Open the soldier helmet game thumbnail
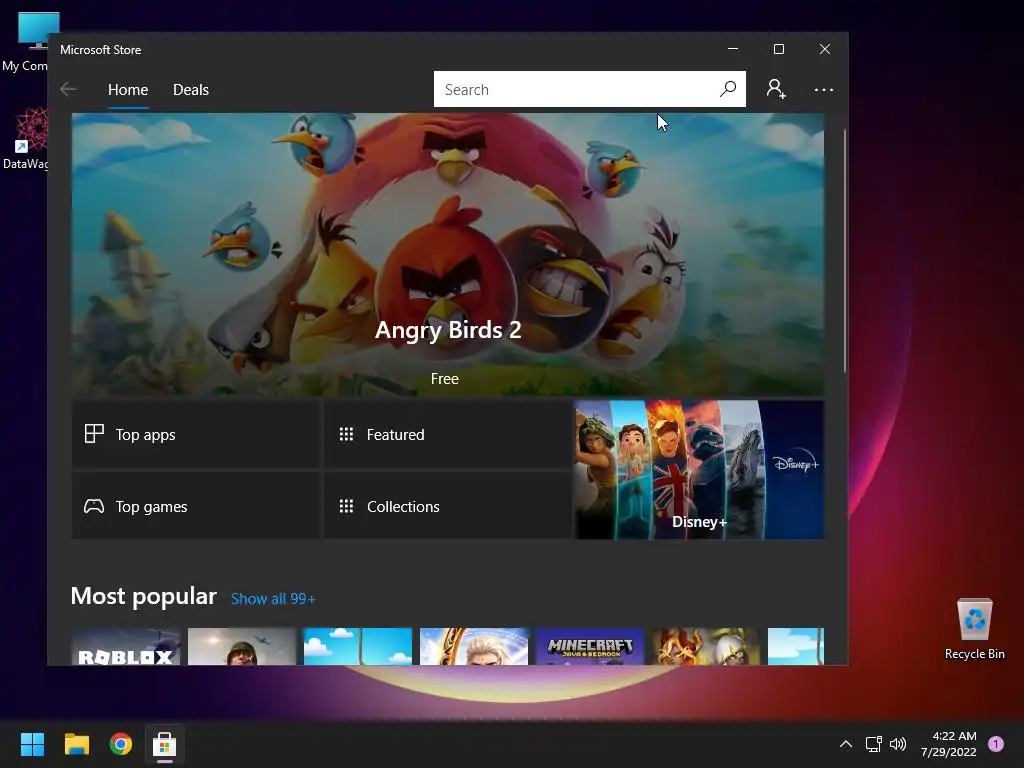Image resolution: width=1024 pixels, height=768 pixels. (x=242, y=647)
